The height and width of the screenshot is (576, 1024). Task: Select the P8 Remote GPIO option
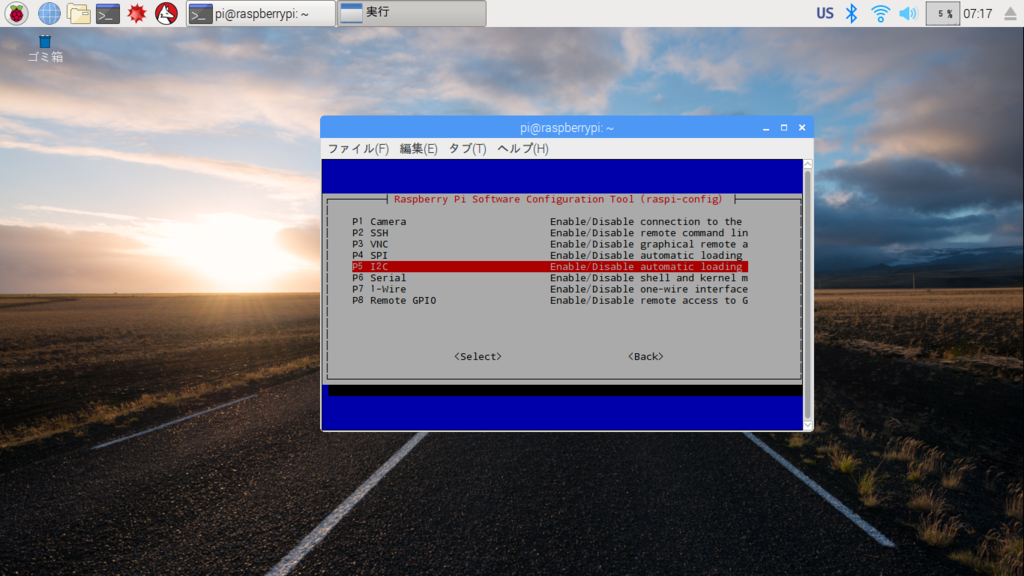(550, 300)
